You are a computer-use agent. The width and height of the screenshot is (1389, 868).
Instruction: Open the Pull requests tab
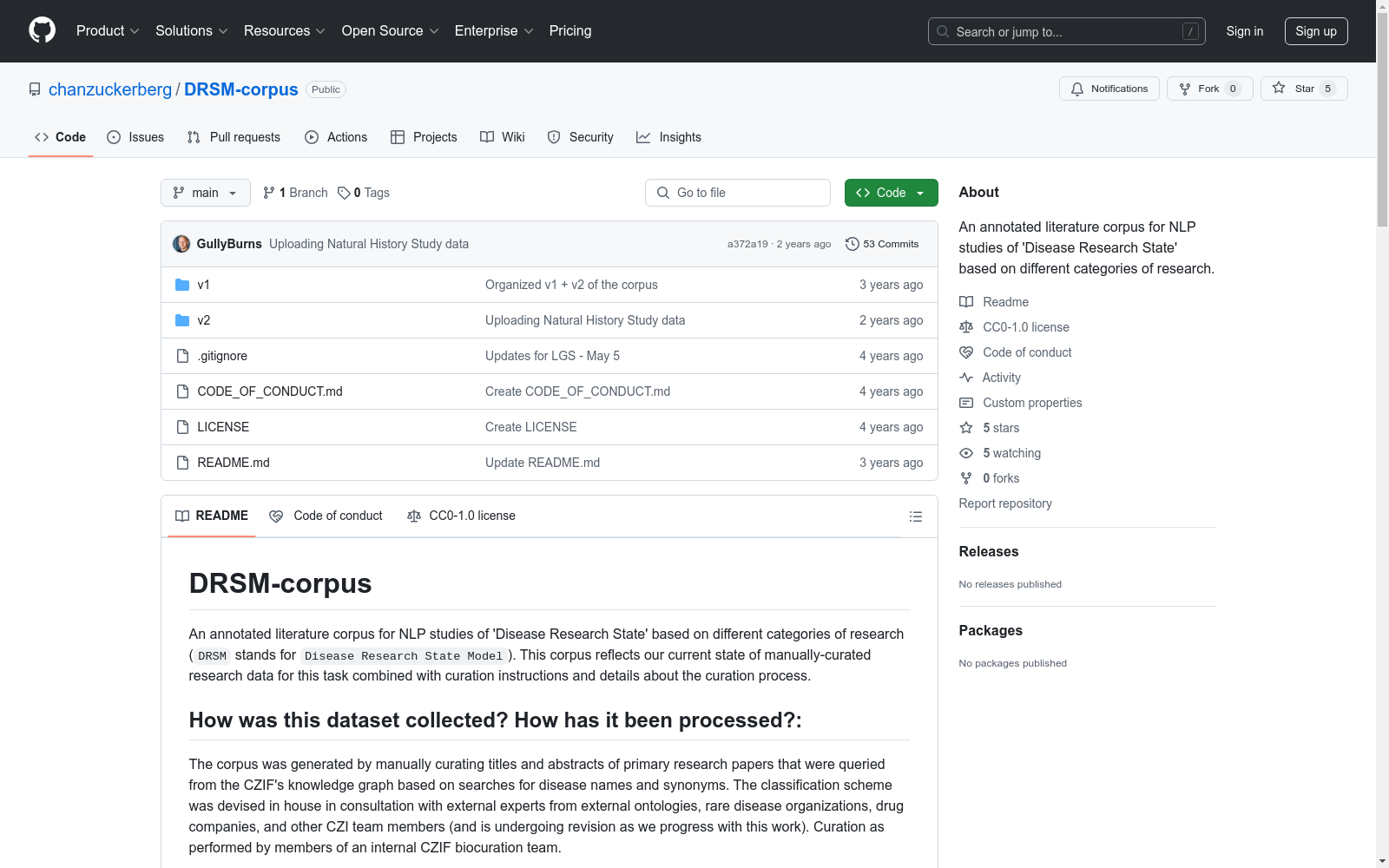234,137
